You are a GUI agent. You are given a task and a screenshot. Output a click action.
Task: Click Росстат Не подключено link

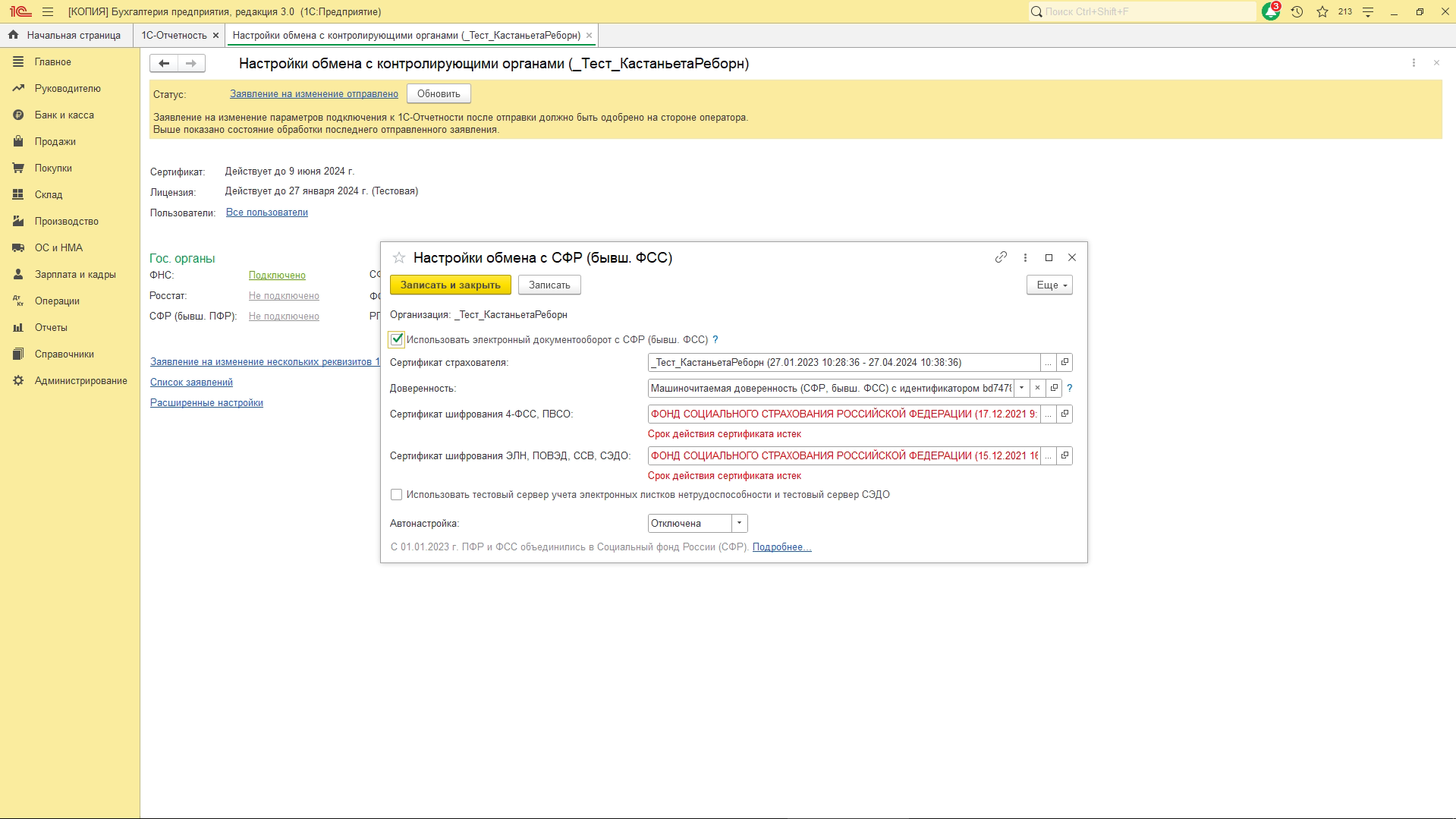pyautogui.click(x=284, y=296)
